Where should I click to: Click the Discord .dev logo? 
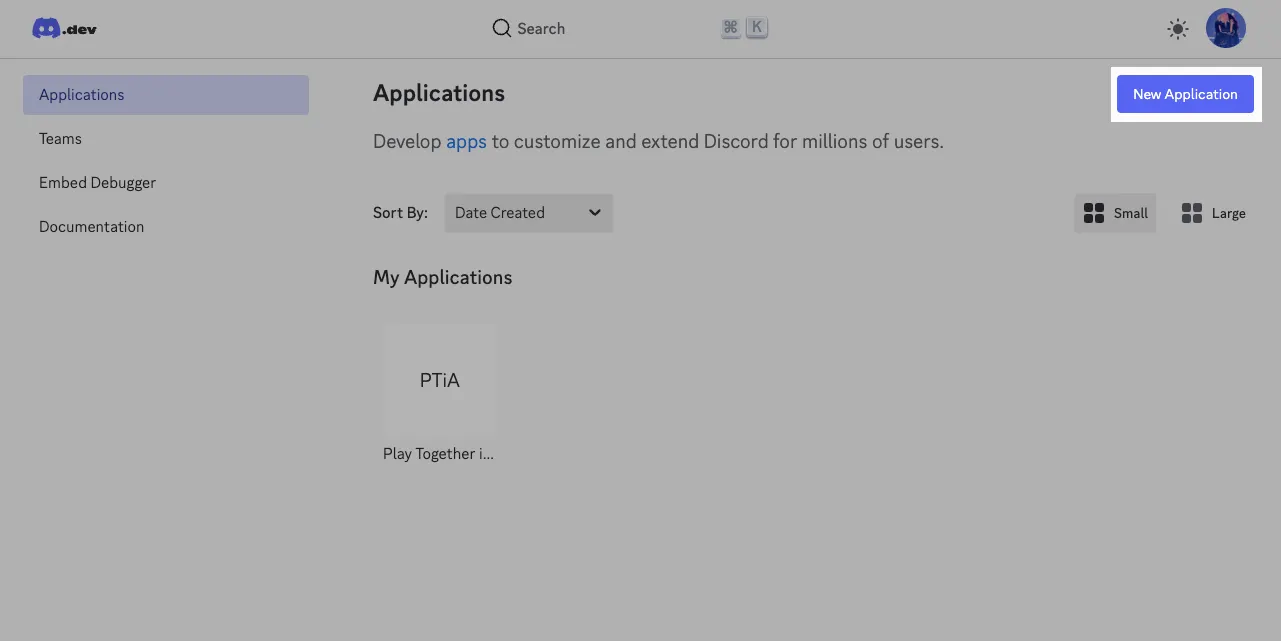coord(64,29)
